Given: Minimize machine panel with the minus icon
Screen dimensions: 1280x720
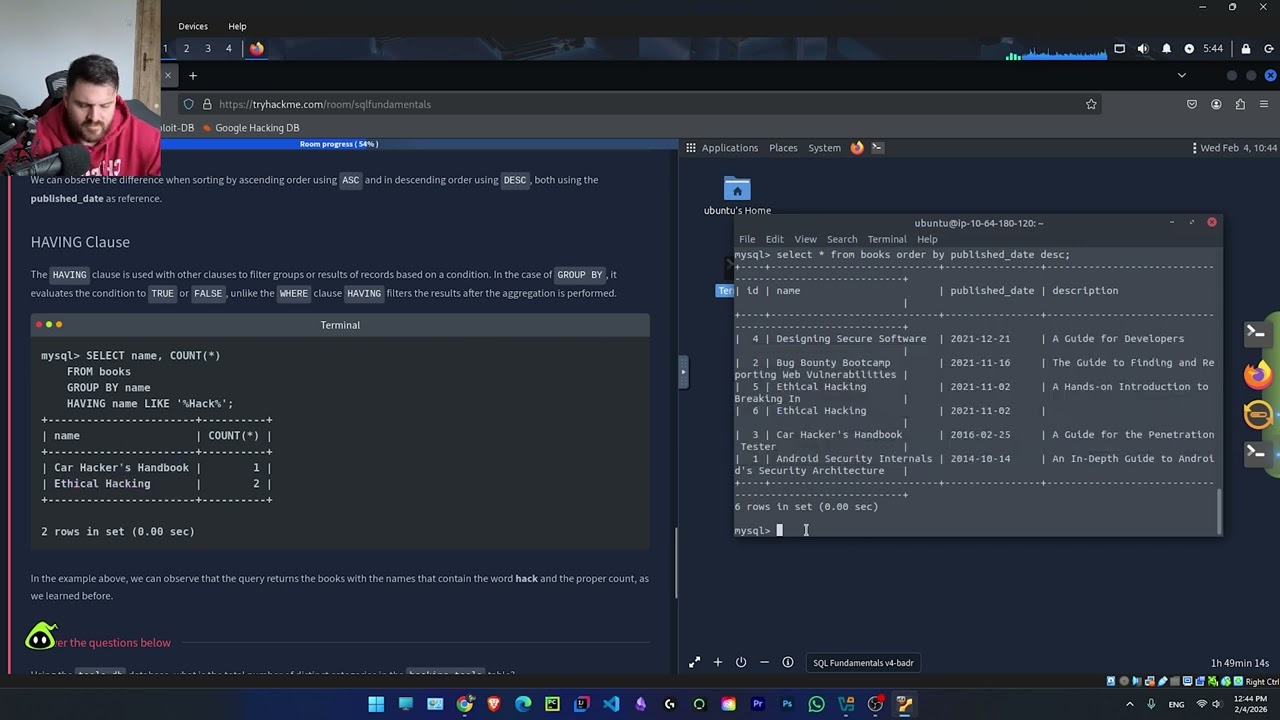Looking at the screenshot, I should click(764, 662).
